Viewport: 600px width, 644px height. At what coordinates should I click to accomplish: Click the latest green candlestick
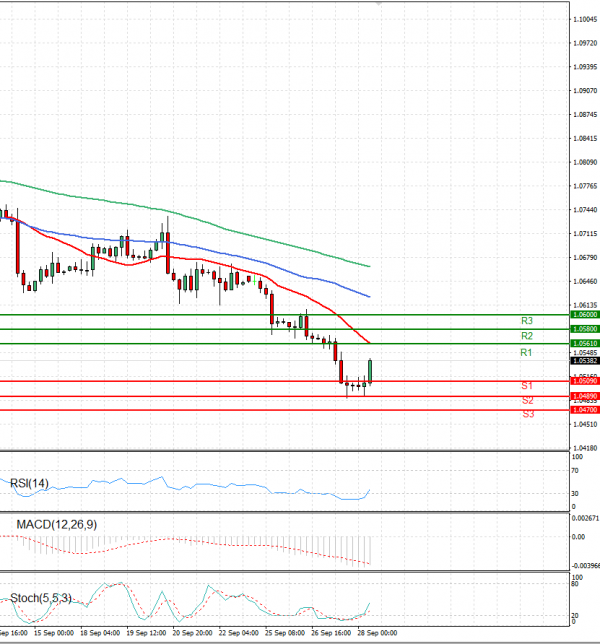pyautogui.click(x=370, y=371)
